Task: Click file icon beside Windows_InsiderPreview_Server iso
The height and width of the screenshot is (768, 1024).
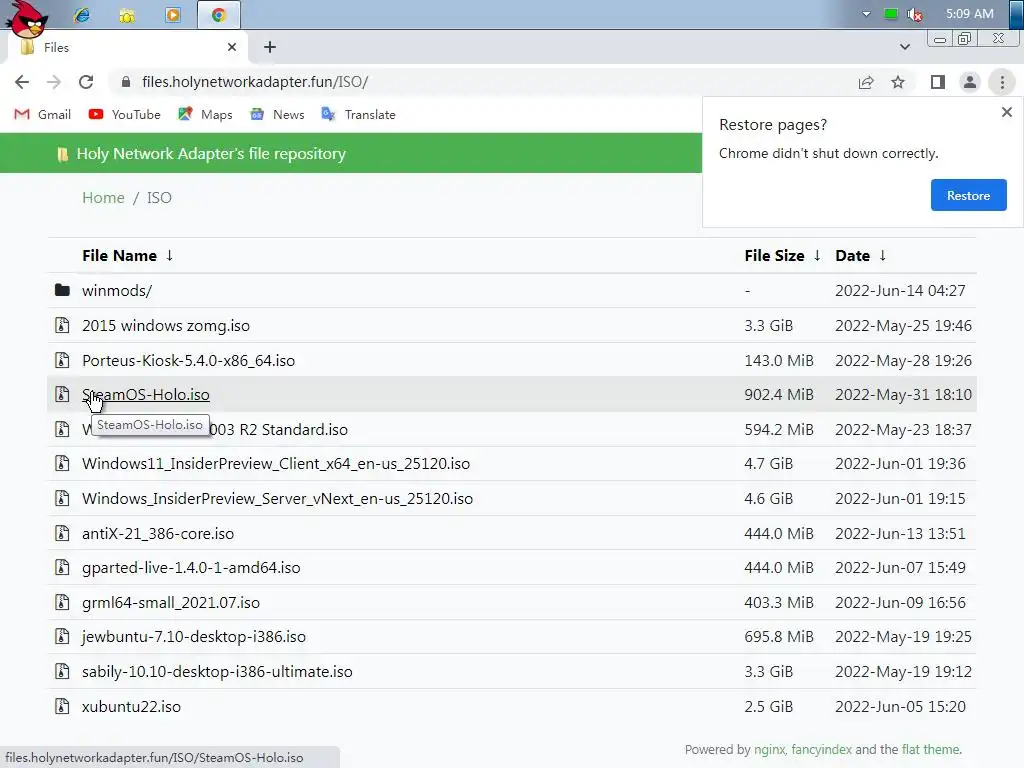Action: [x=62, y=498]
